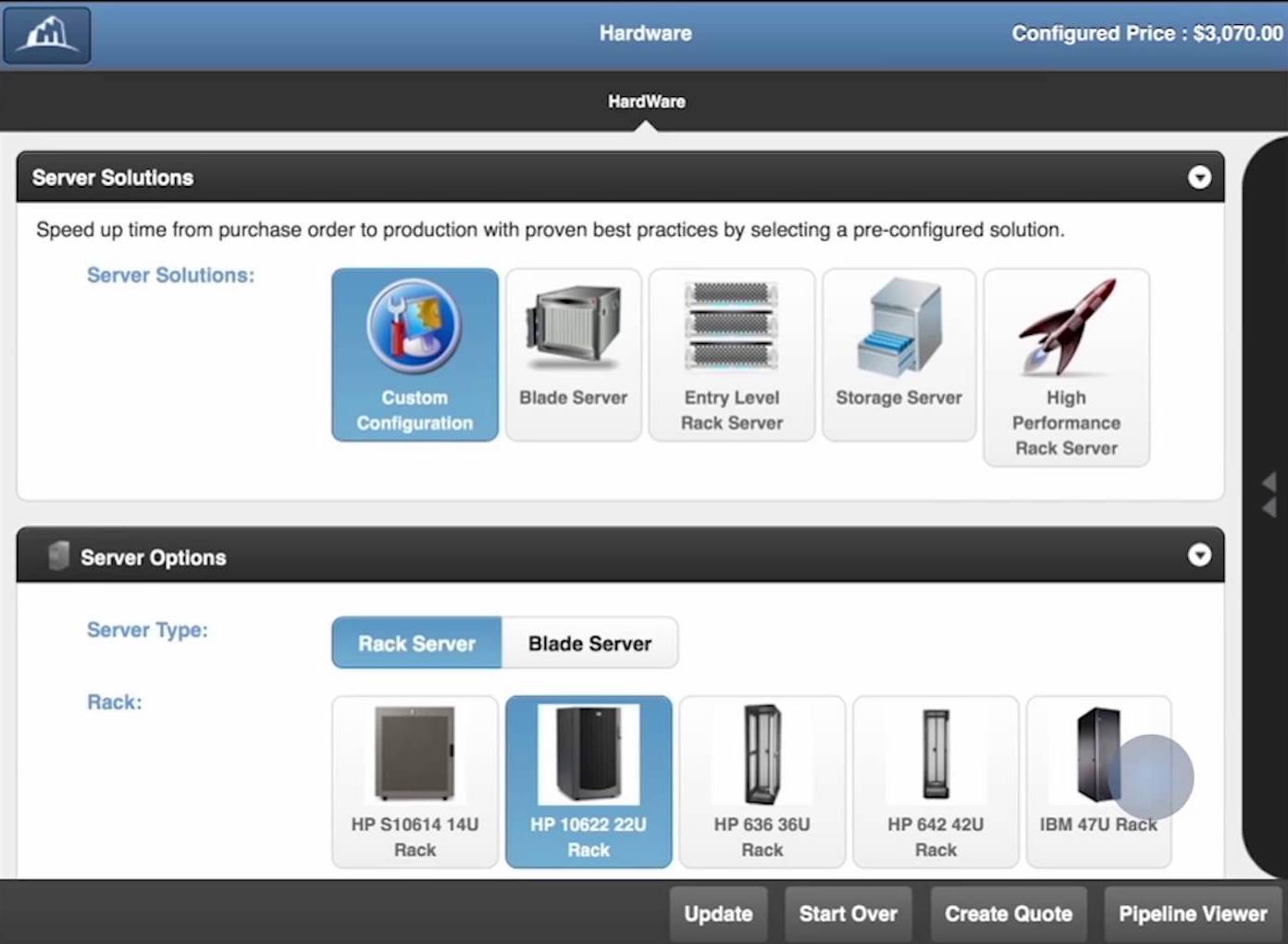Click the server icon beside Server Options
Viewport: 1288px width, 944px height.
(x=58, y=555)
